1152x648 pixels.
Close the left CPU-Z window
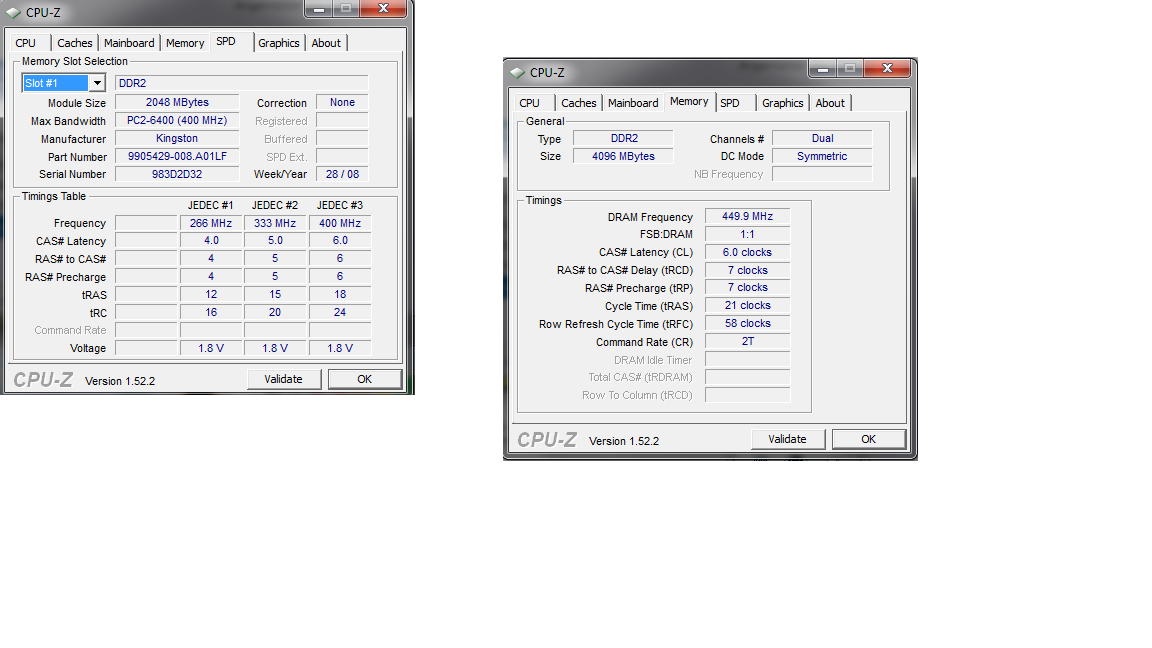point(384,9)
